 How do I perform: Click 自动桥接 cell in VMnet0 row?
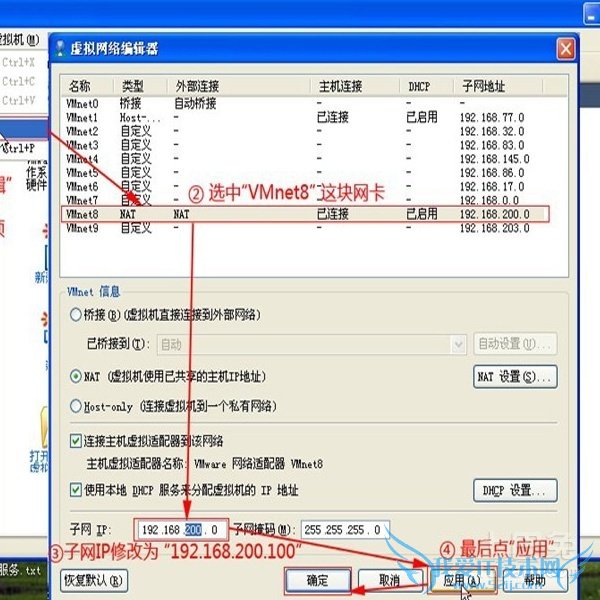(x=195, y=103)
